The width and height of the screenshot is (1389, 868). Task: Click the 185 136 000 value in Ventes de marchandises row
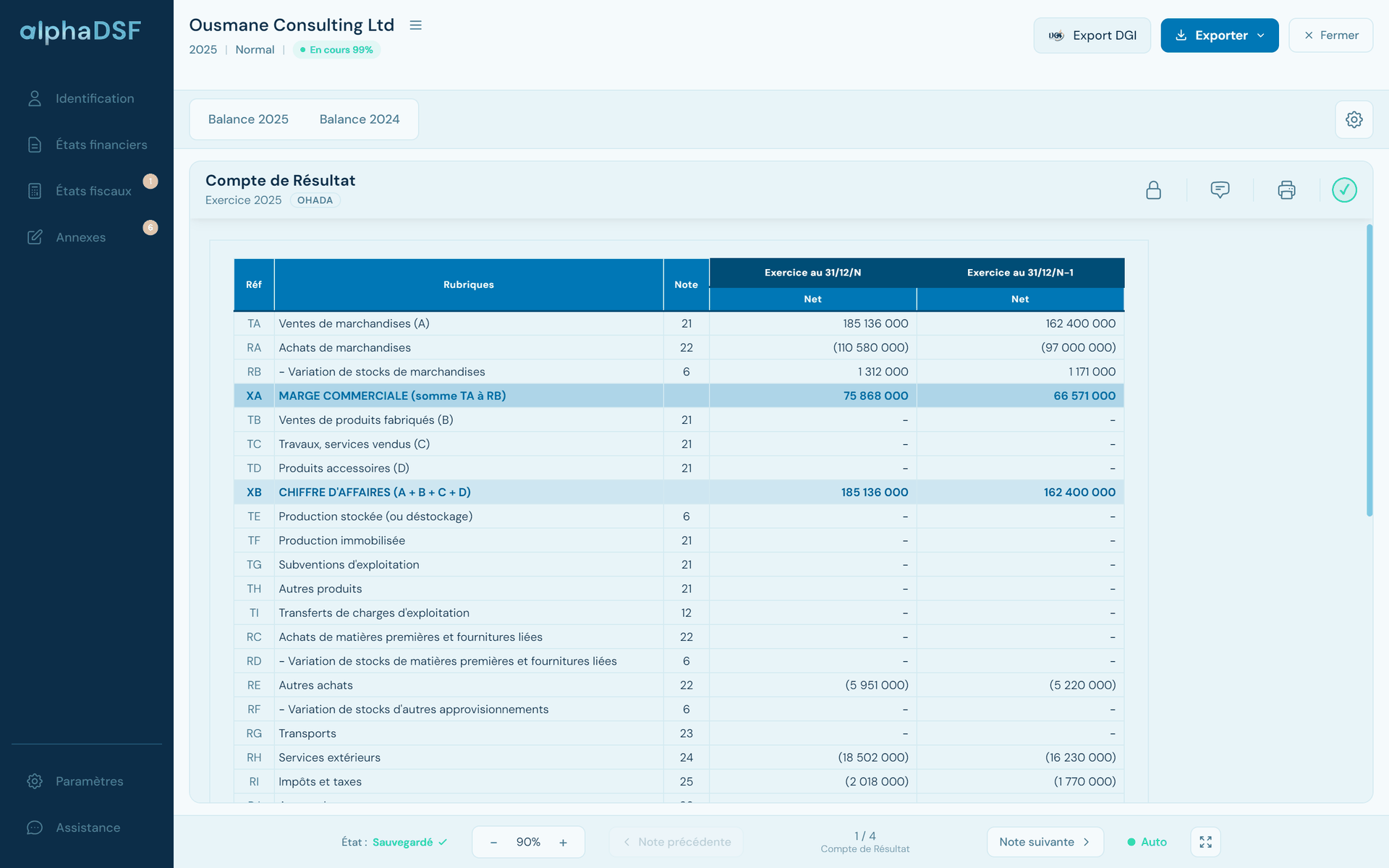(x=875, y=323)
